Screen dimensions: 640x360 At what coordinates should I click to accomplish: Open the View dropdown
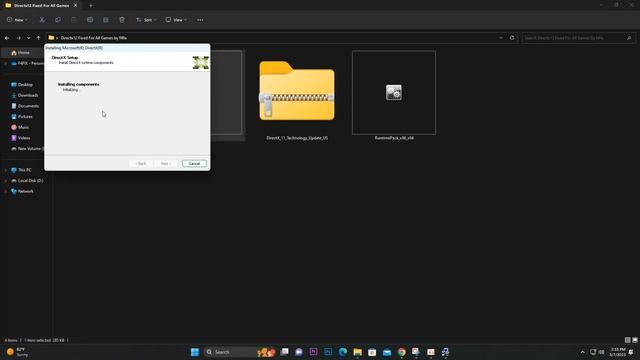coord(176,20)
